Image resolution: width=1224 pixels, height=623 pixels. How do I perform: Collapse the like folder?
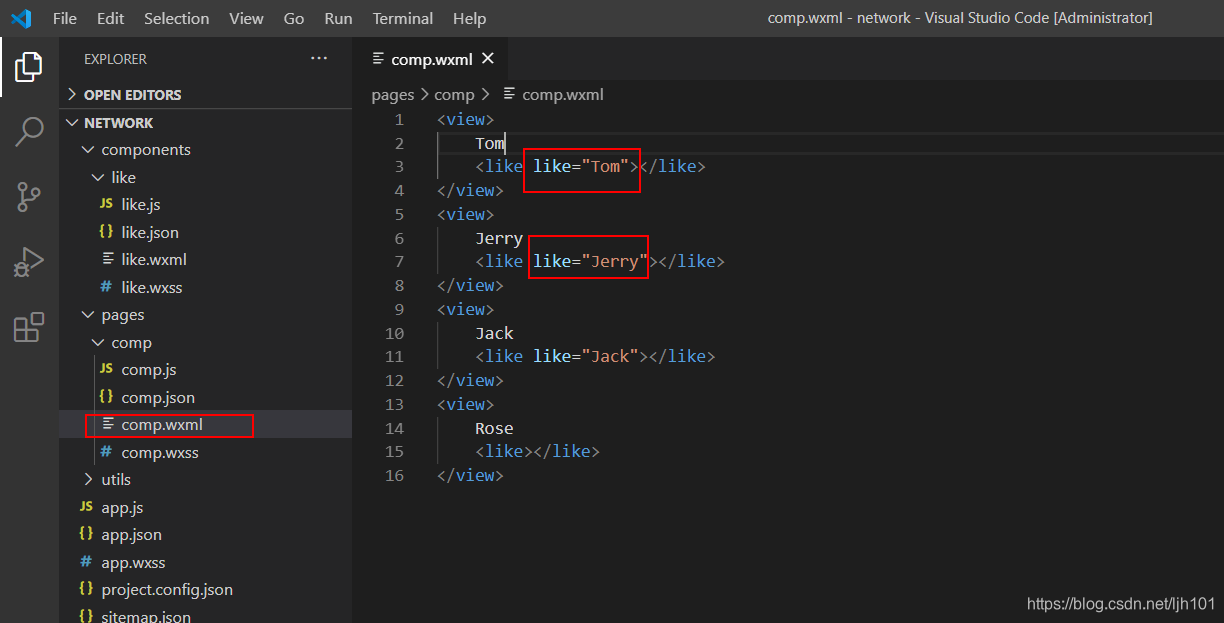[97, 177]
